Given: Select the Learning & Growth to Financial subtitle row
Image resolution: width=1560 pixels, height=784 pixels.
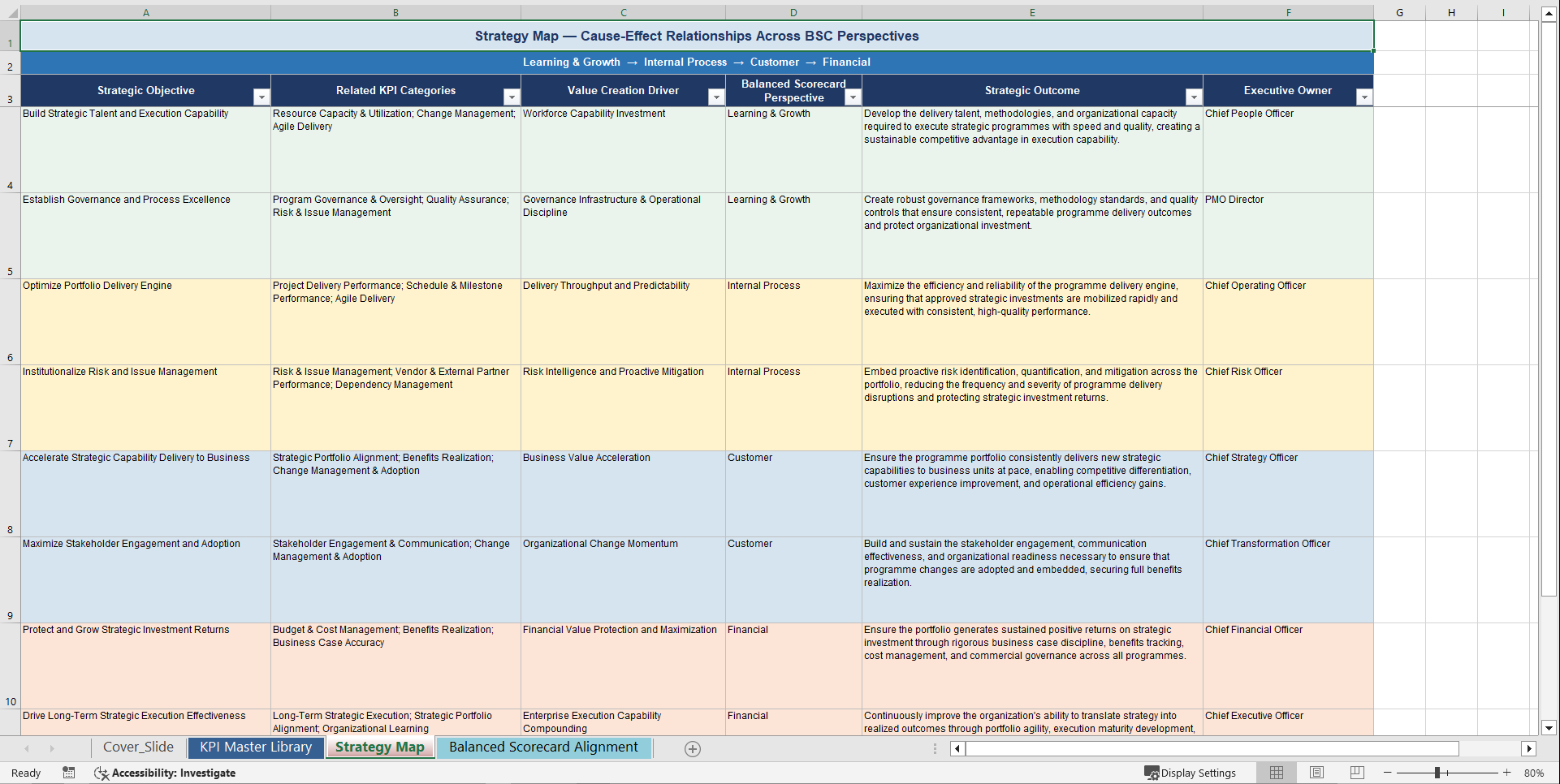Looking at the screenshot, I should point(697,62).
